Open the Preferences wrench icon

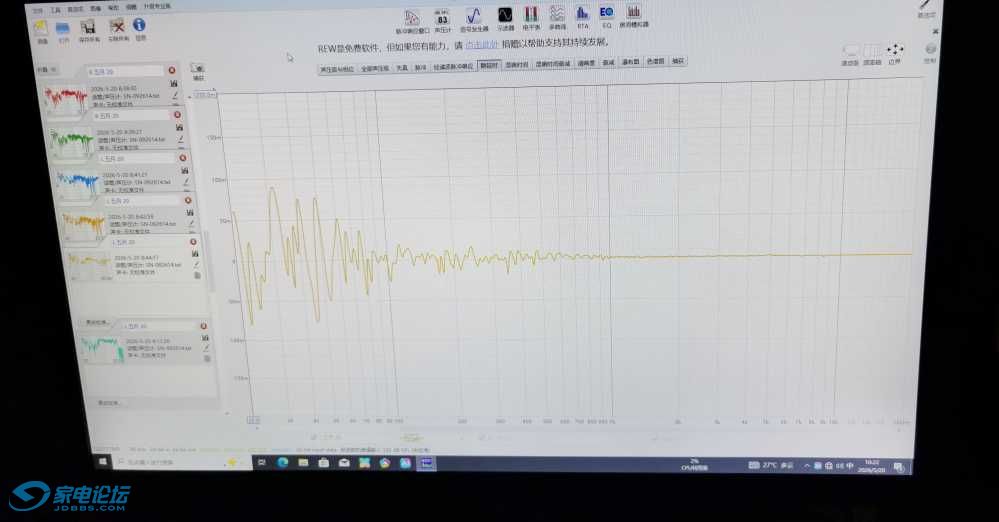[x=926, y=8]
